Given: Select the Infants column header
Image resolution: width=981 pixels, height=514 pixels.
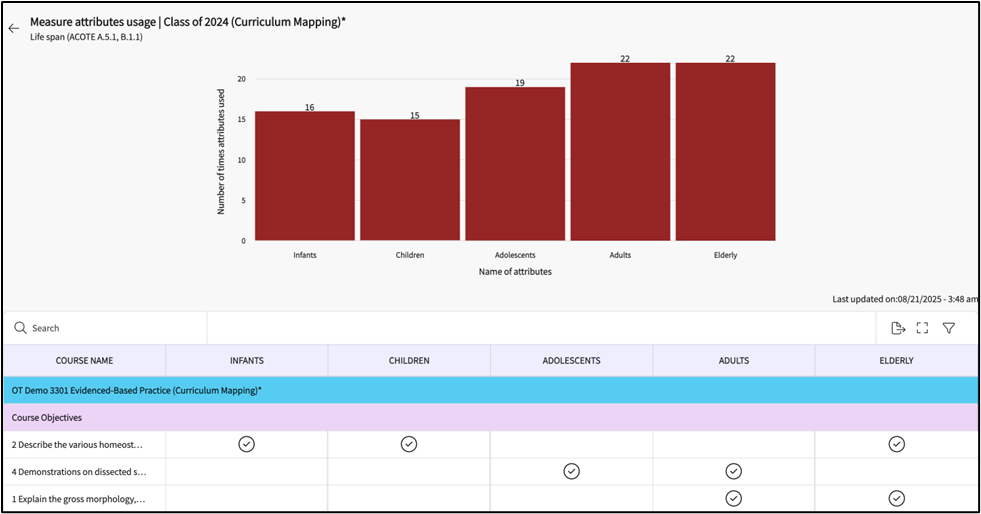Looking at the screenshot, I should point(246,360).
